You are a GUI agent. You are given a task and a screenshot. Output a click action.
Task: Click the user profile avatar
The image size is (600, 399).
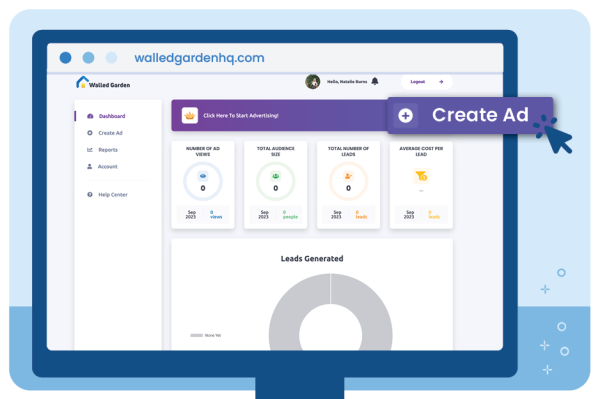pos(313,81)
